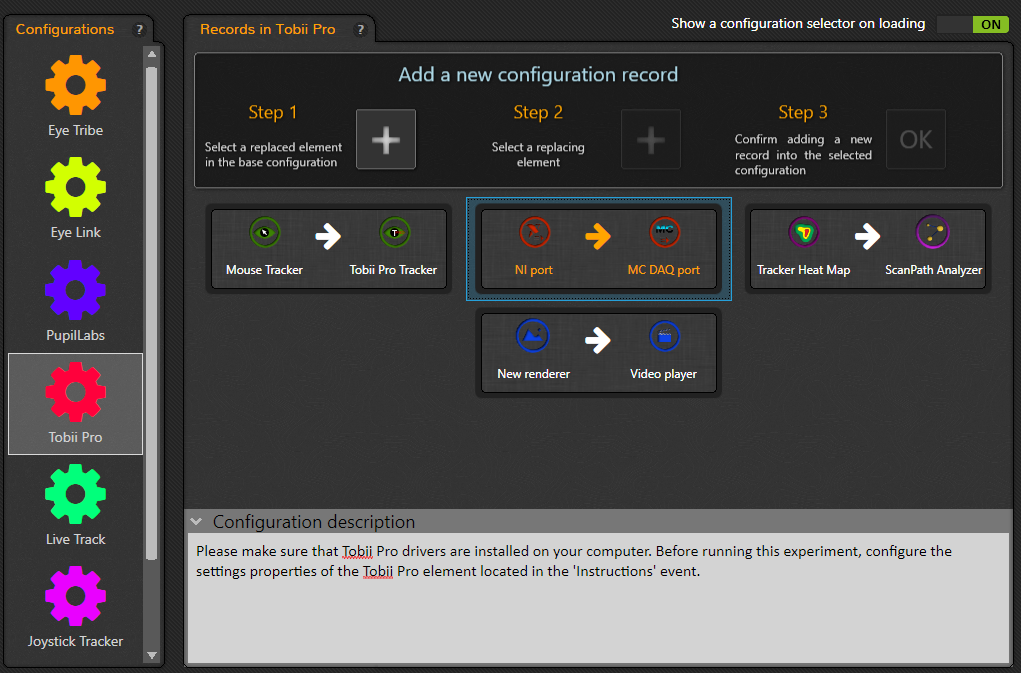This screenshot has width=1021, height=673.
Task: Click inside the configuration description text box
Action: 598,597
